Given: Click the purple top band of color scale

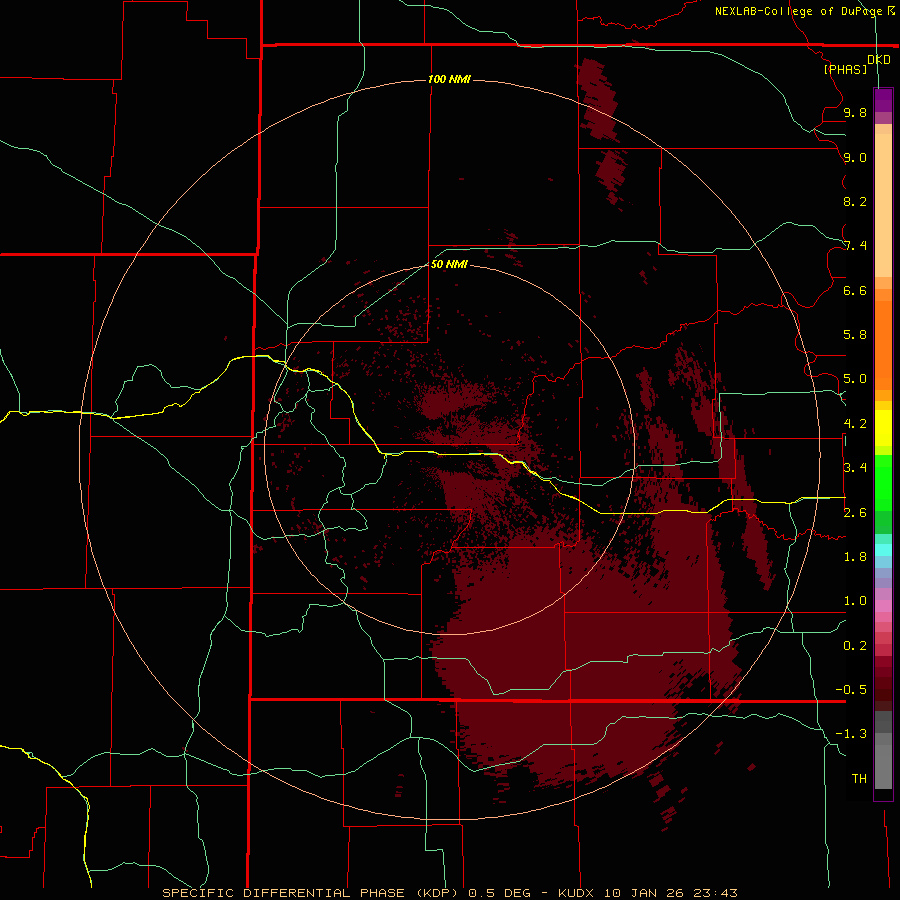Looking at the screenshot, I should 883,100.
